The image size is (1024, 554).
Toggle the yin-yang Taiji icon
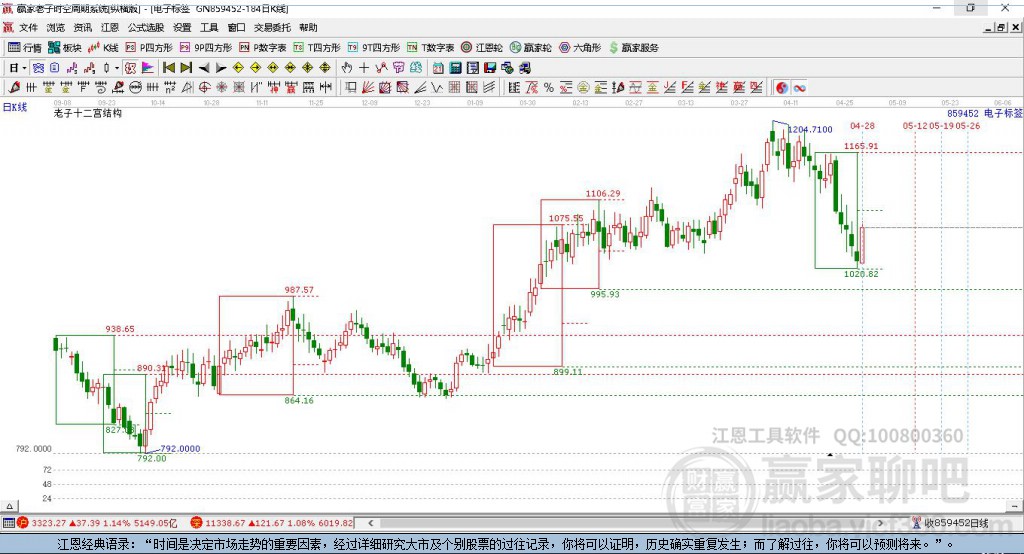(x=782, y=88)
